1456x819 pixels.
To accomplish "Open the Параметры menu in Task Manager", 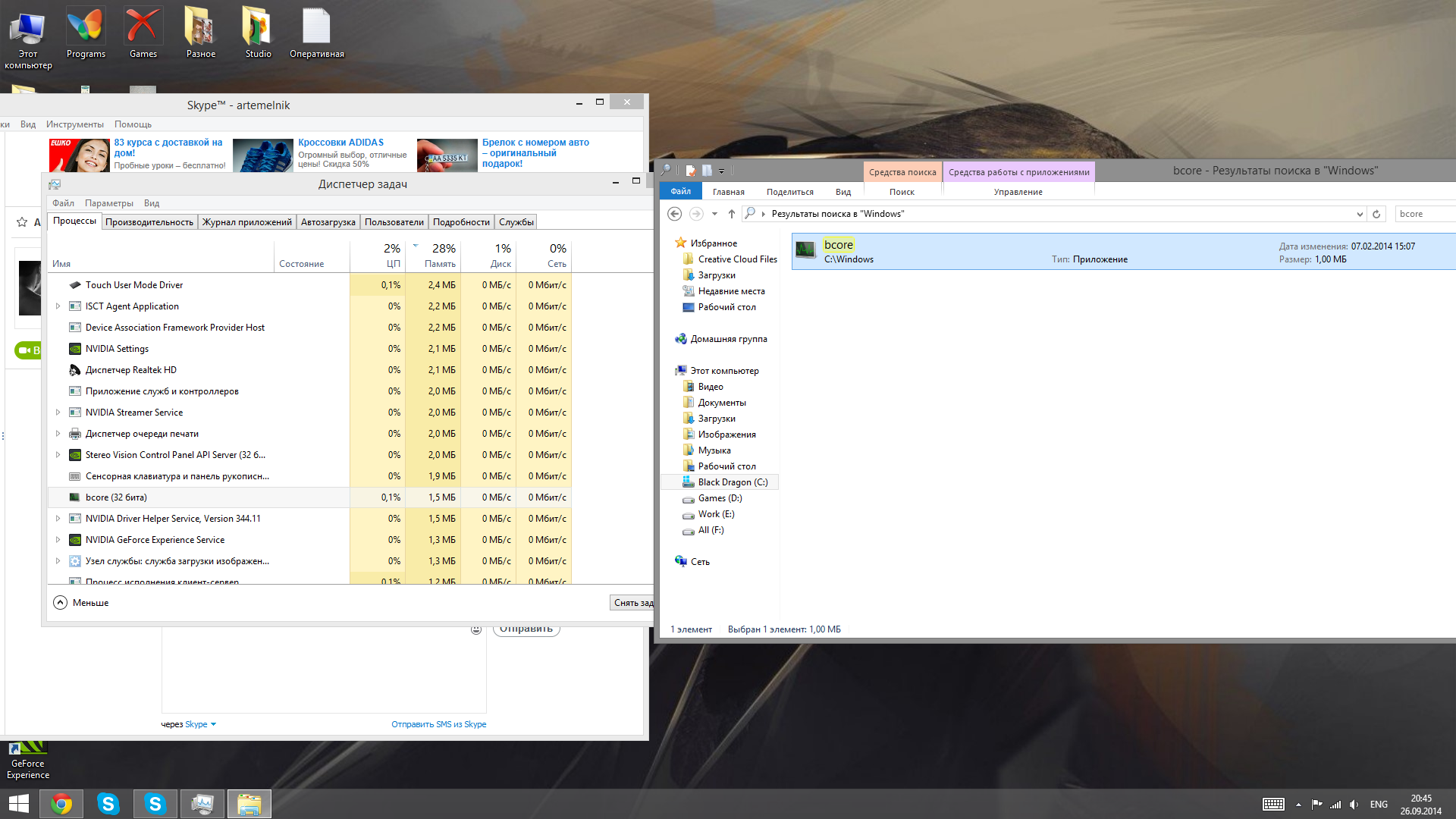I will (x=108, y=203).
